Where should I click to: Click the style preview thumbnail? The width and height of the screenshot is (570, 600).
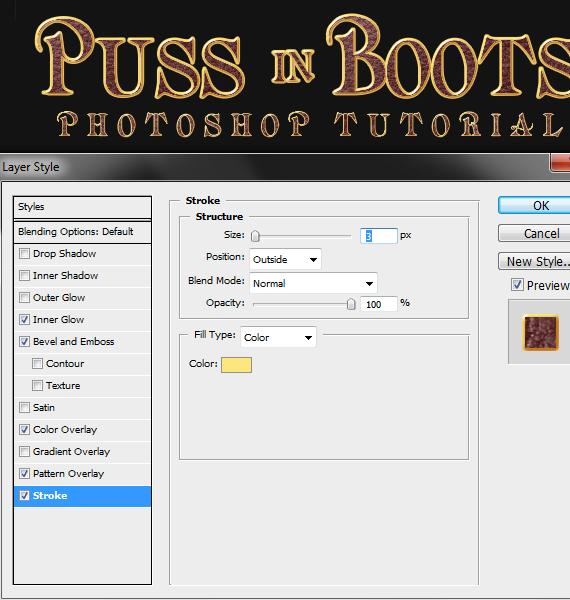[541, 333]
